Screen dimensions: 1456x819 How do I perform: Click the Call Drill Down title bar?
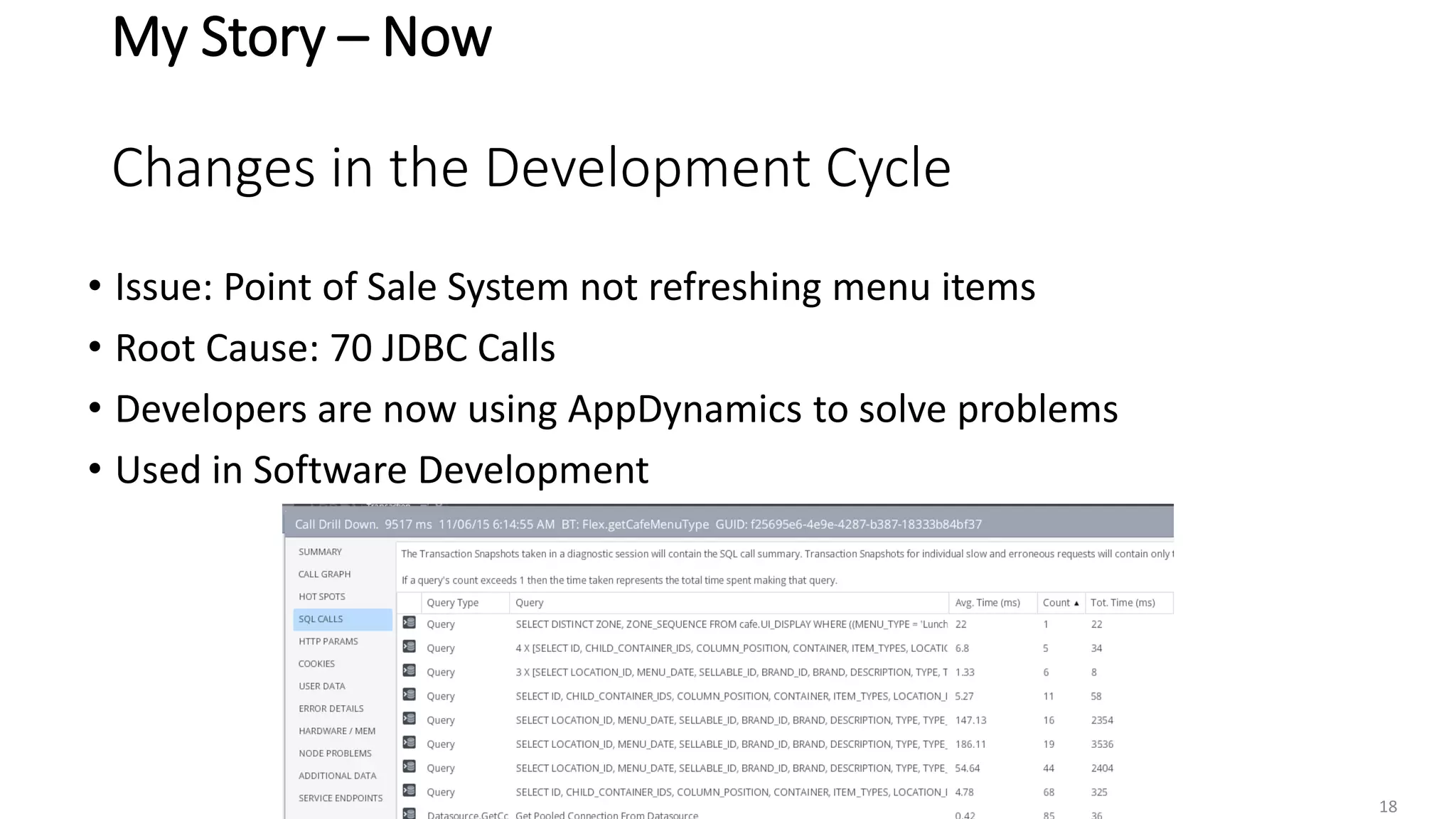click(728, 524)
